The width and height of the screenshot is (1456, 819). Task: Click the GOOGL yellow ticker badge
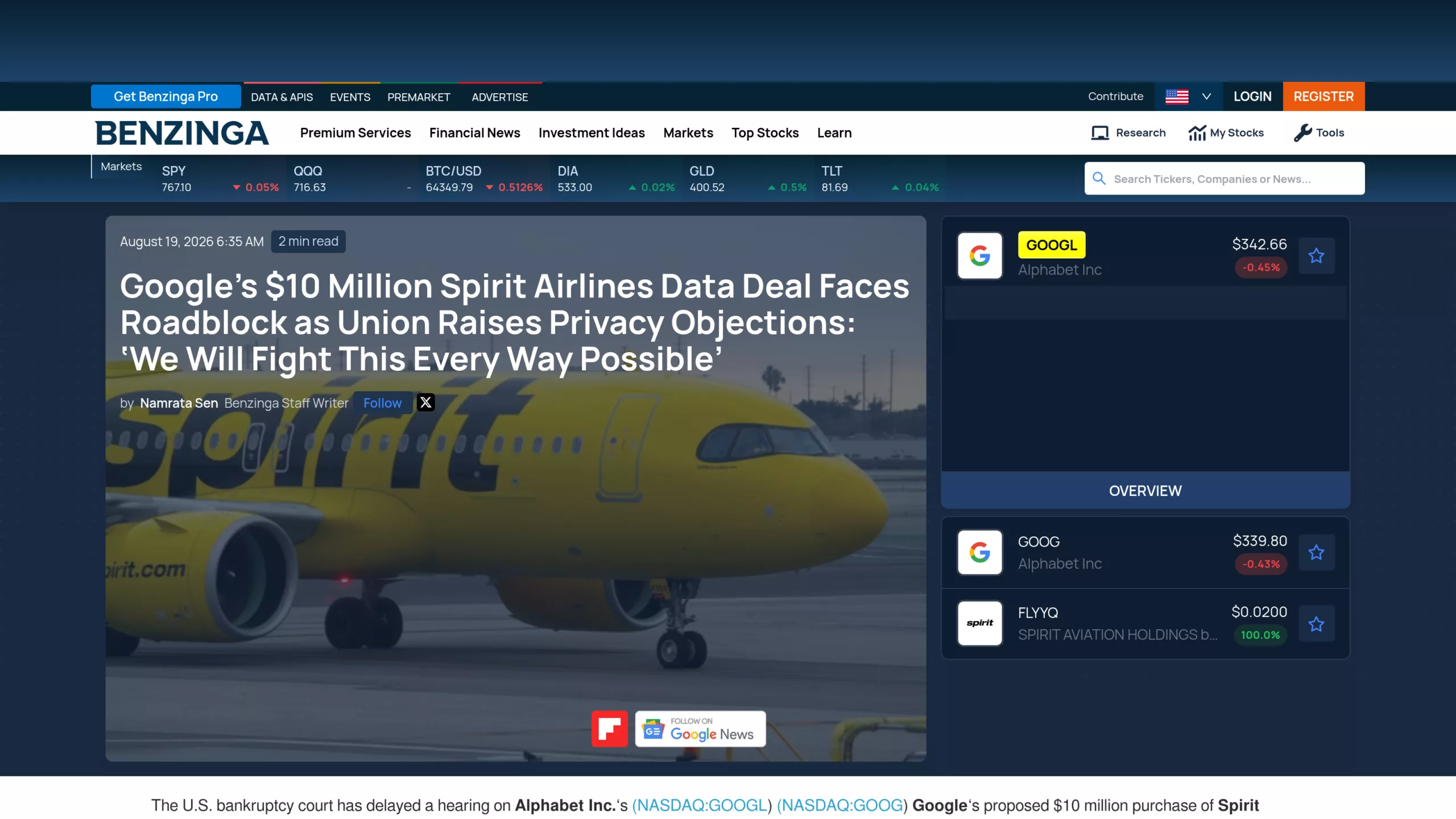coord(1052,245)
